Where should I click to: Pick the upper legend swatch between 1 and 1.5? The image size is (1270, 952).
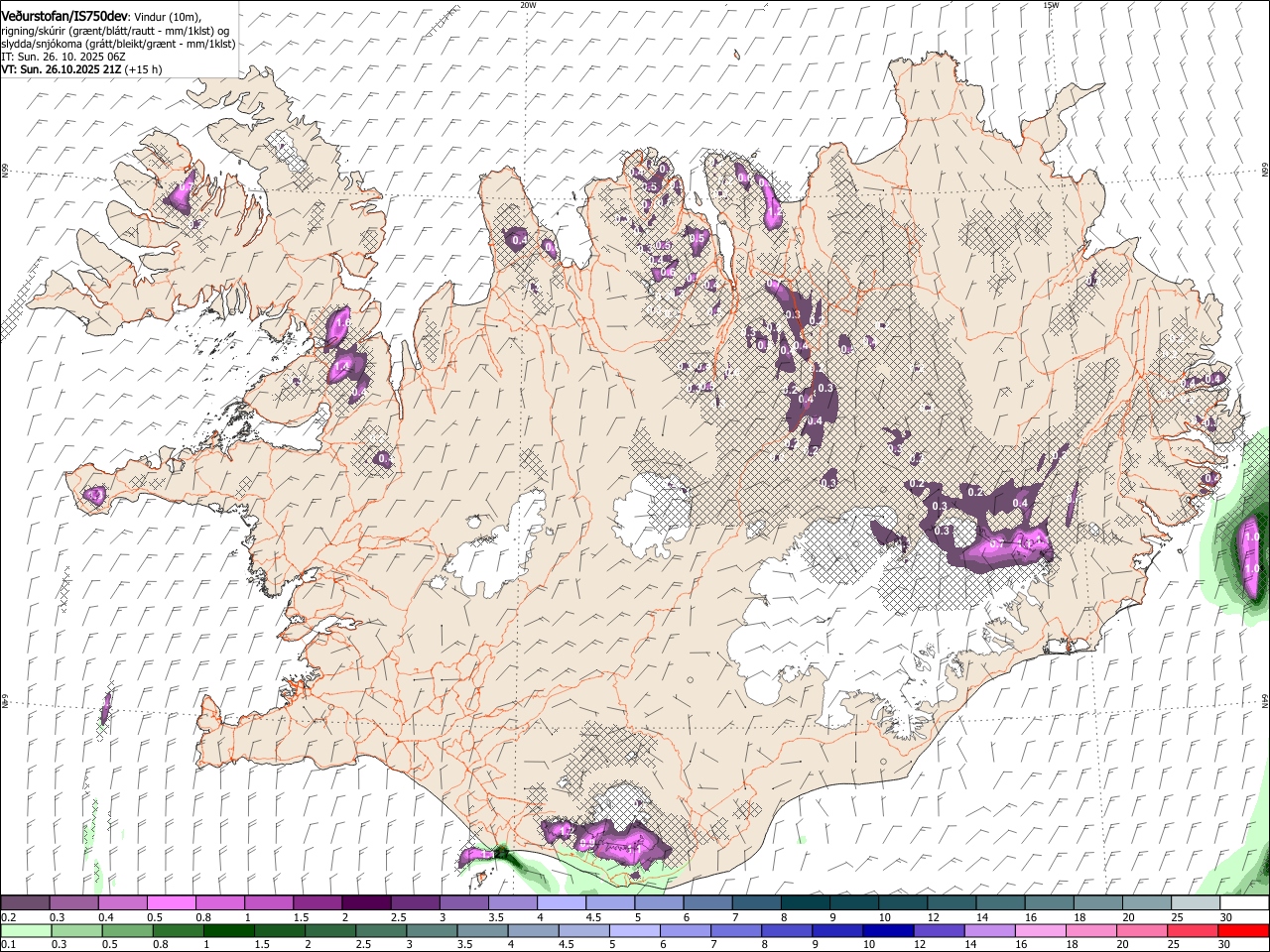[269, 902]
